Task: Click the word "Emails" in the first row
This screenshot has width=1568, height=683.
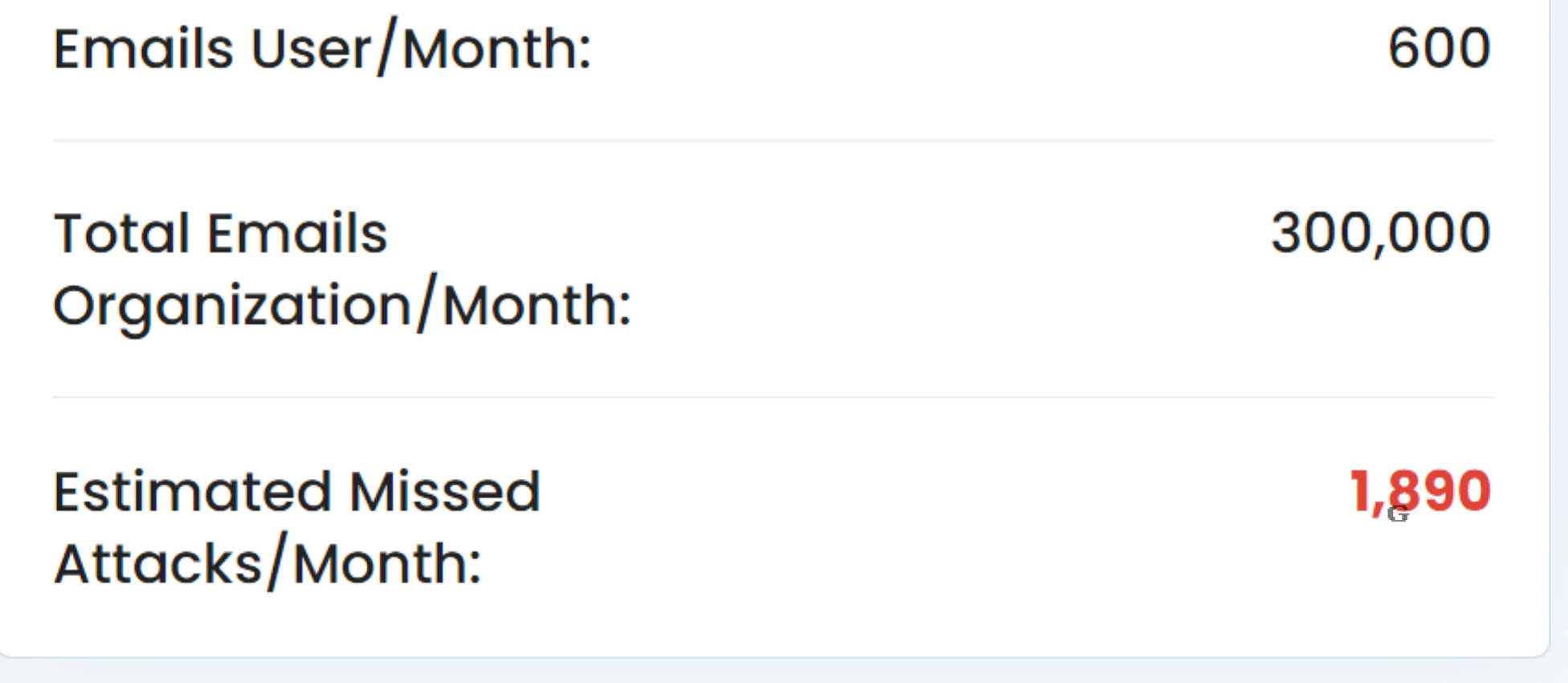Action: (x=143, y=49)
